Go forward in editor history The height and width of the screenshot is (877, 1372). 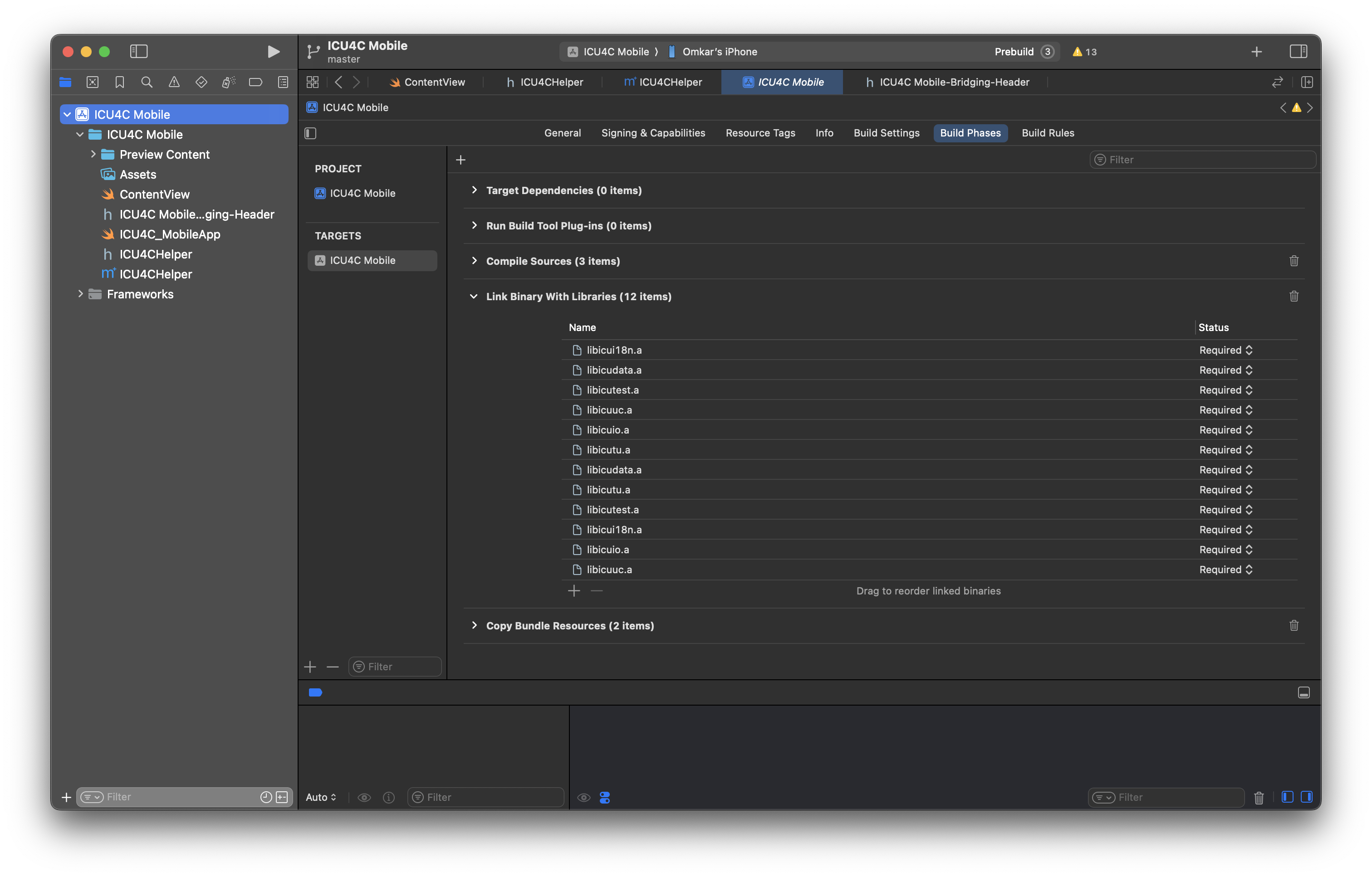click(356, 82)
